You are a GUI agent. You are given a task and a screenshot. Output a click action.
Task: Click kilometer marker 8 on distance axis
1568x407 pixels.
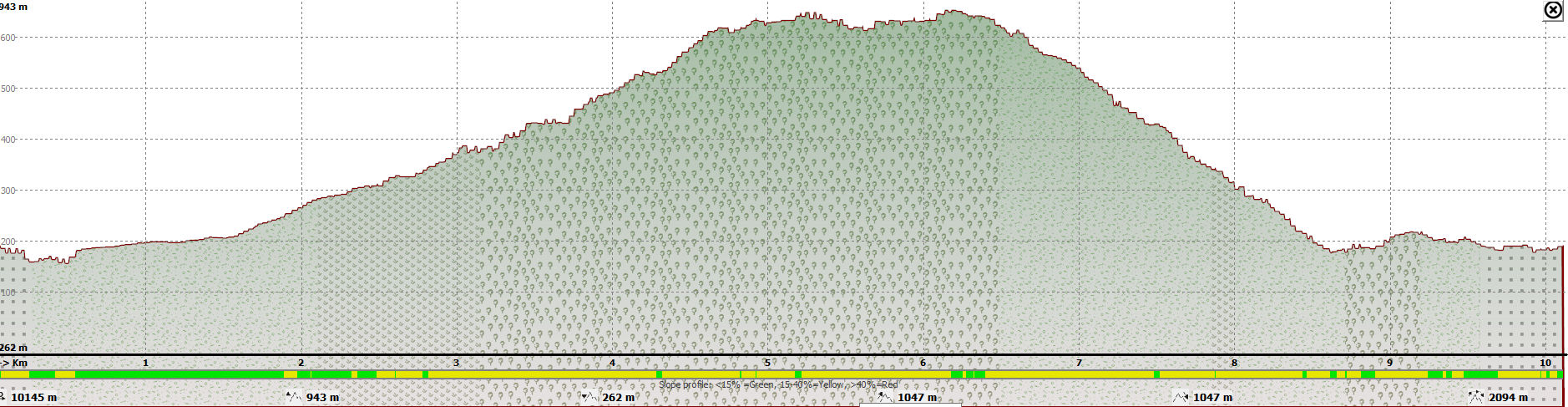[1234, 363]
